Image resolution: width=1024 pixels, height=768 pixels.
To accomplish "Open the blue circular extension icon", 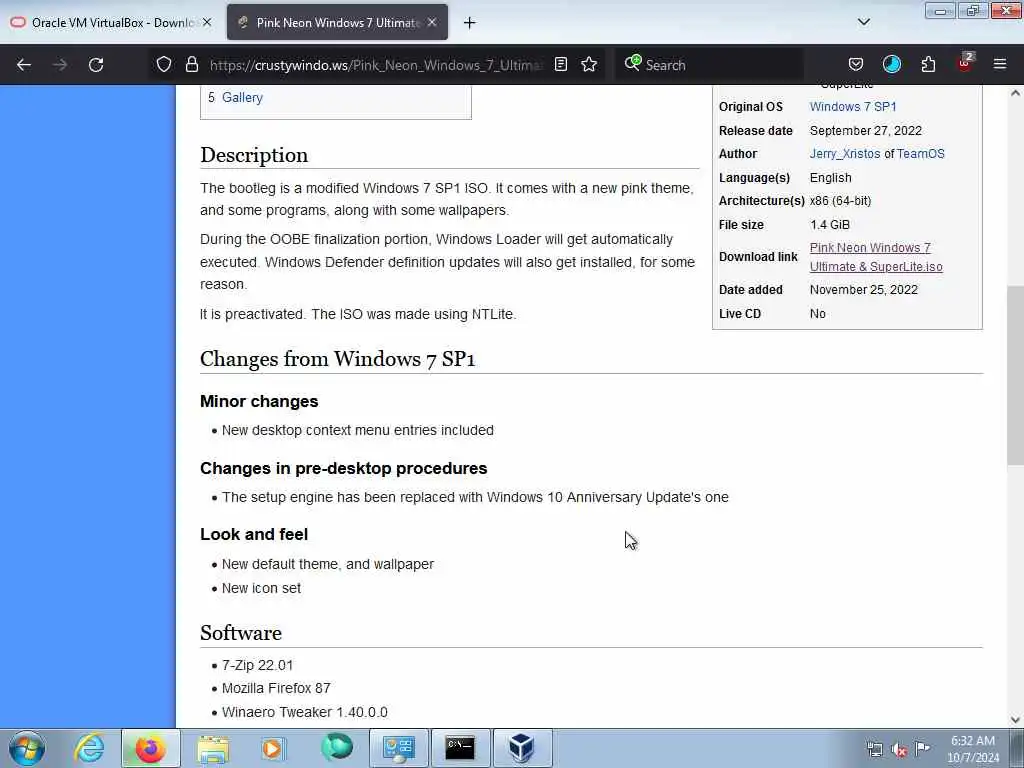I will pyautogui.click(x=891, y=64).
